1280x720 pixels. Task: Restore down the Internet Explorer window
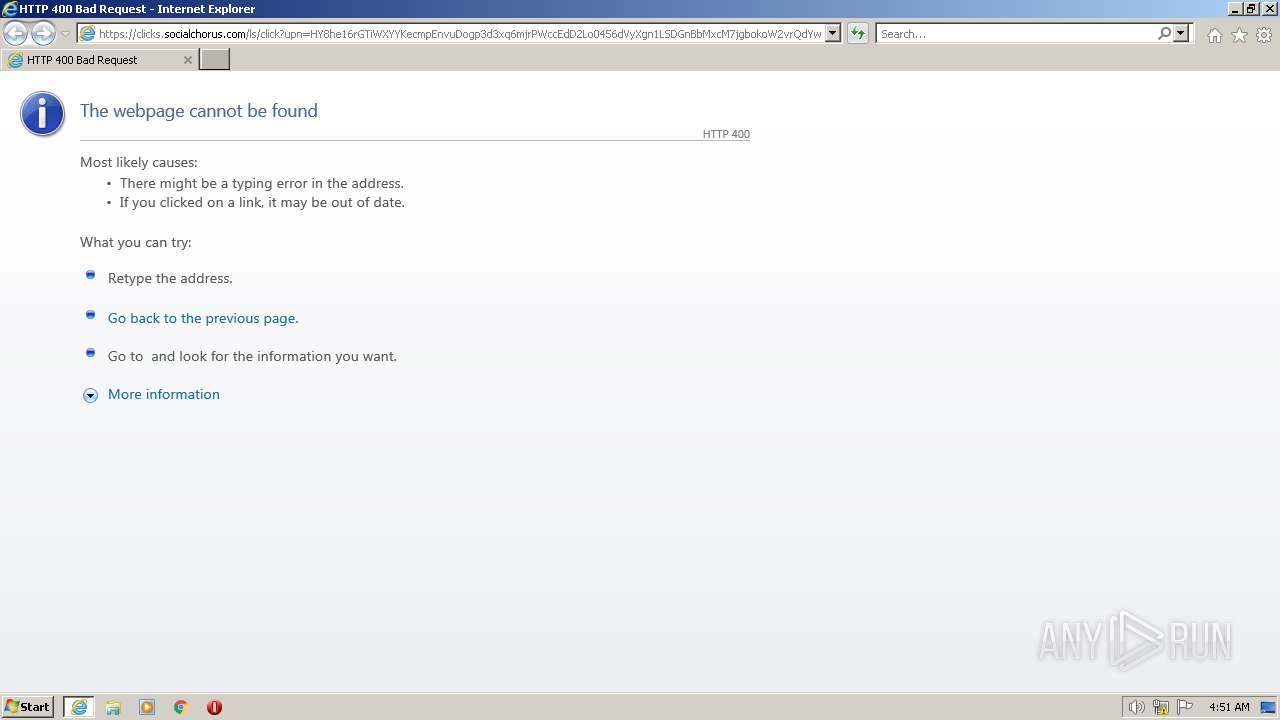pos(1250,9)
